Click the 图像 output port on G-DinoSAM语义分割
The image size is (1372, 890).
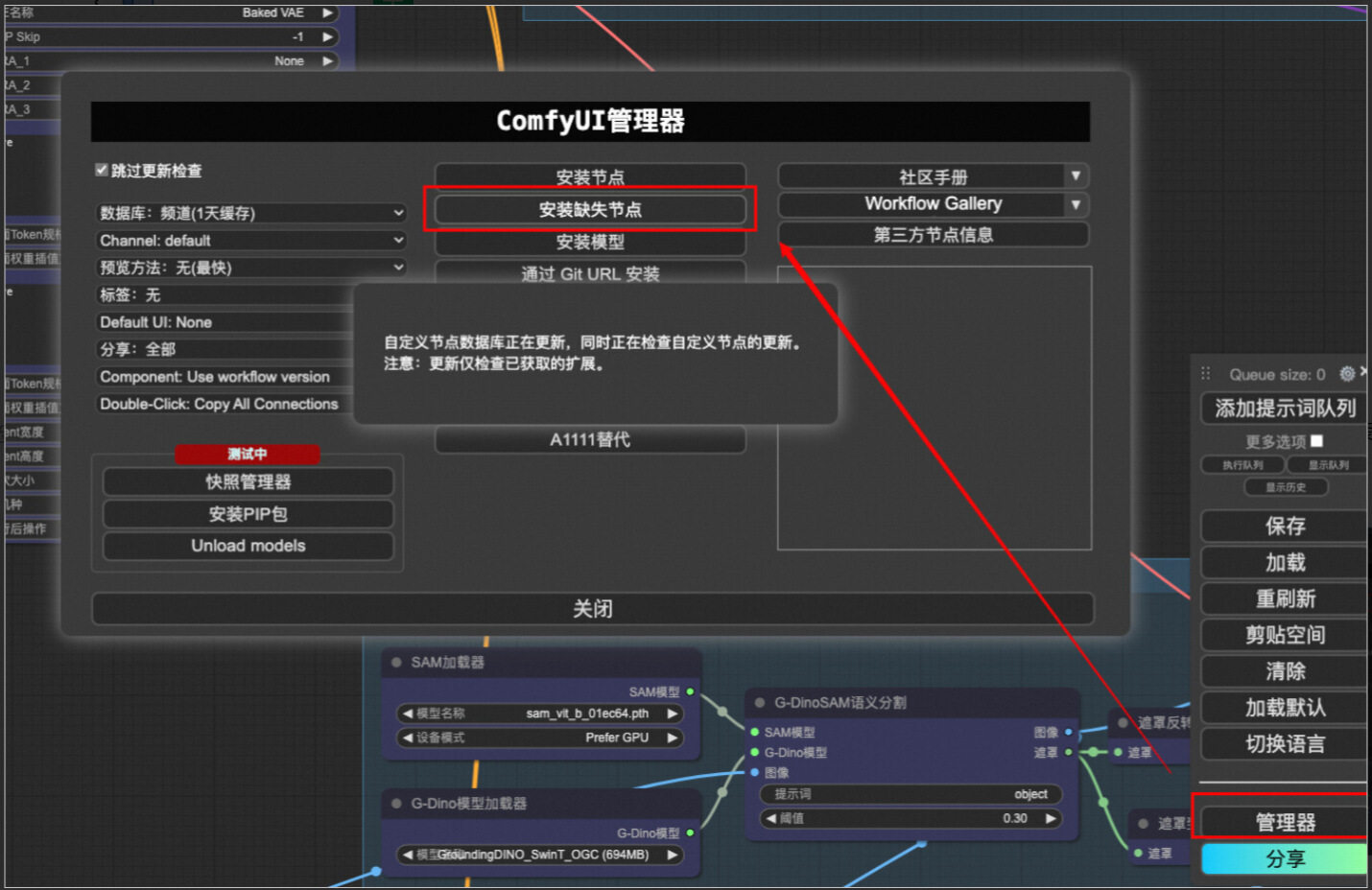[1068, 732]
